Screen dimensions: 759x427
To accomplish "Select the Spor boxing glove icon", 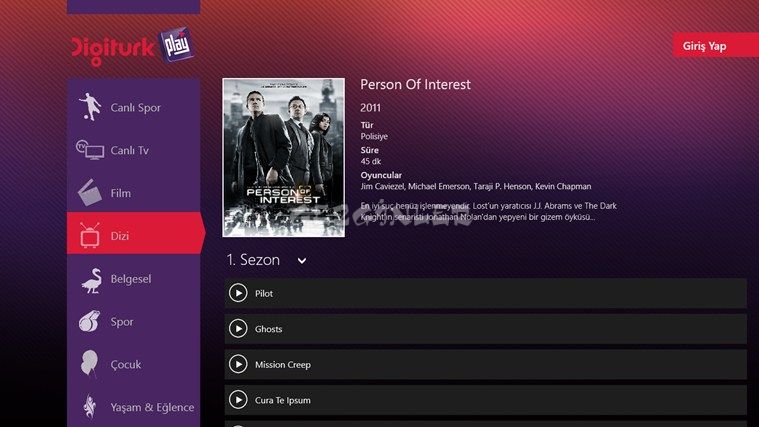I will [x=90, y=321].
